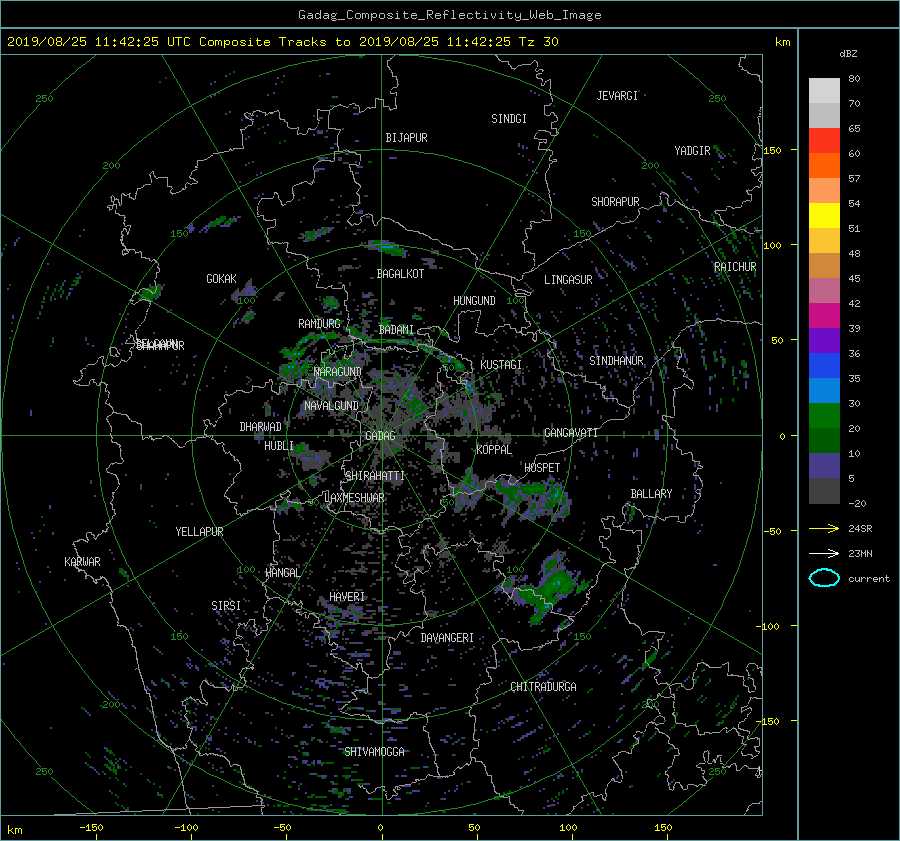Click the JEVARGI city label
Viewport: 900px width, 841px height.
(x=617, y=96)
